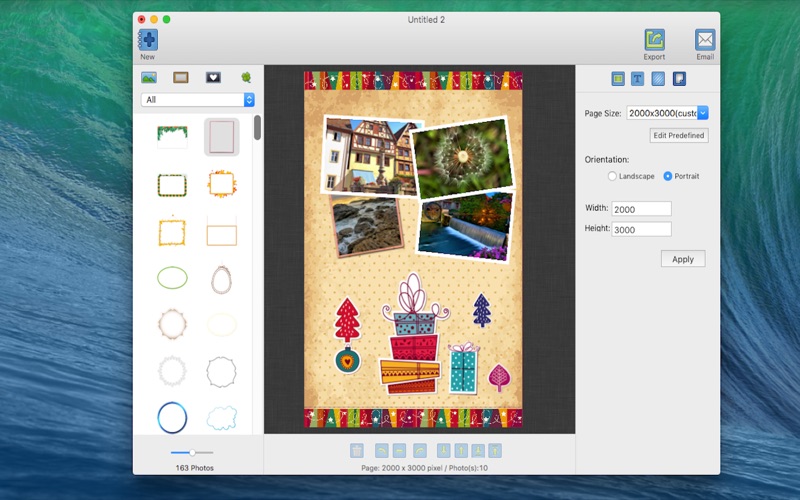Click the Edit Predefined button

pyautogui.click(x=679, y=135)
